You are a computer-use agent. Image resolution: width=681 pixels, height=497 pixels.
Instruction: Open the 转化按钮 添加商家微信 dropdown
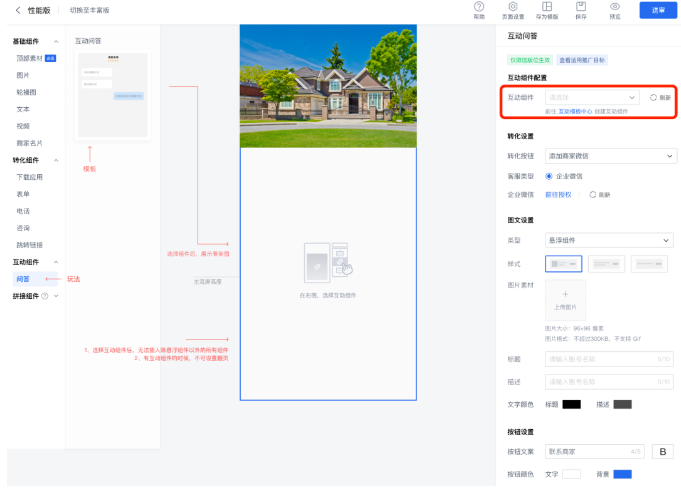[x=610, y=156]
